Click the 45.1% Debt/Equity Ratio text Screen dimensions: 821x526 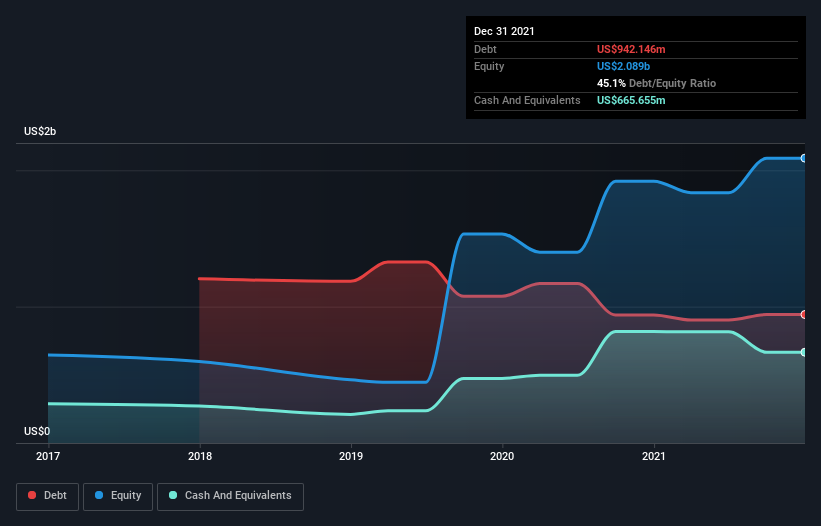point(656,83)
